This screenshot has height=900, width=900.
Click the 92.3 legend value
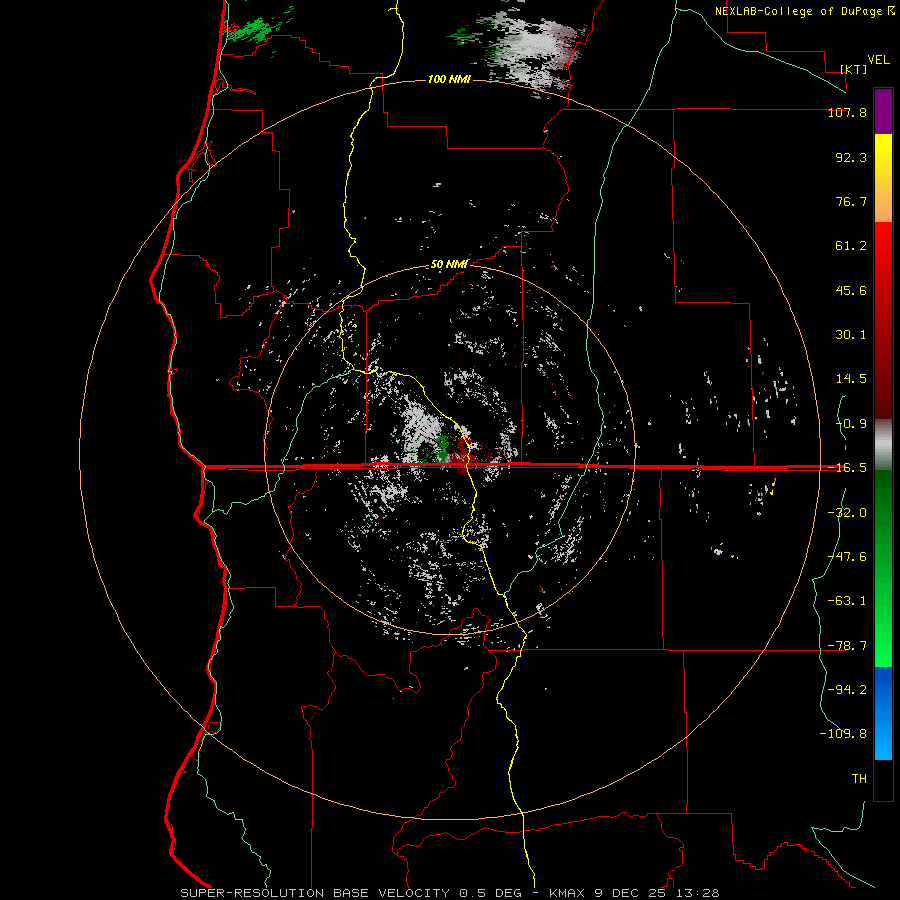(x=851, y=157)
